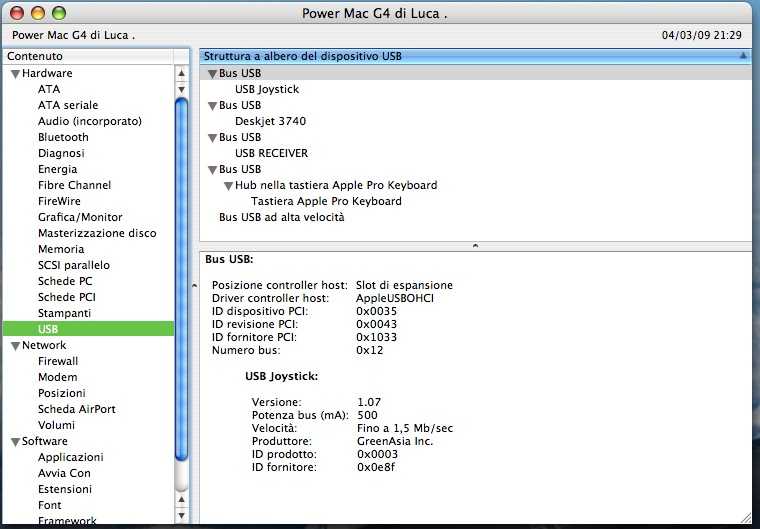Image resolution: width=760 pixels, height=529 pixels.
Task: Select Energia in the sidebar
Action: tap(57, 169)
